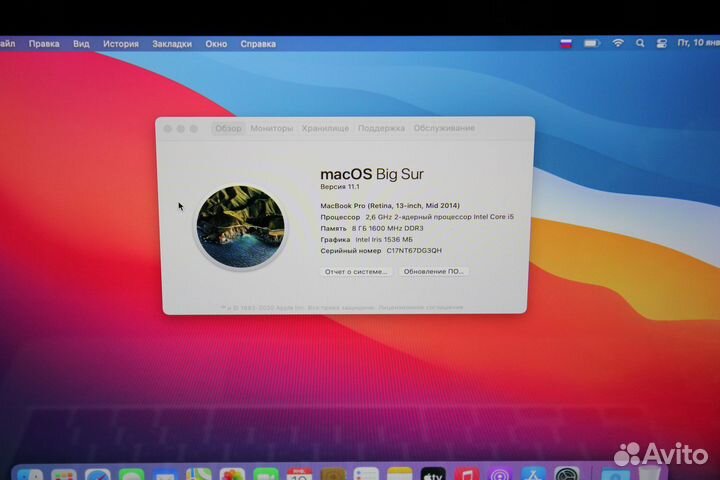
Task: Open Maps from the Dock
Action: [199, 474]
